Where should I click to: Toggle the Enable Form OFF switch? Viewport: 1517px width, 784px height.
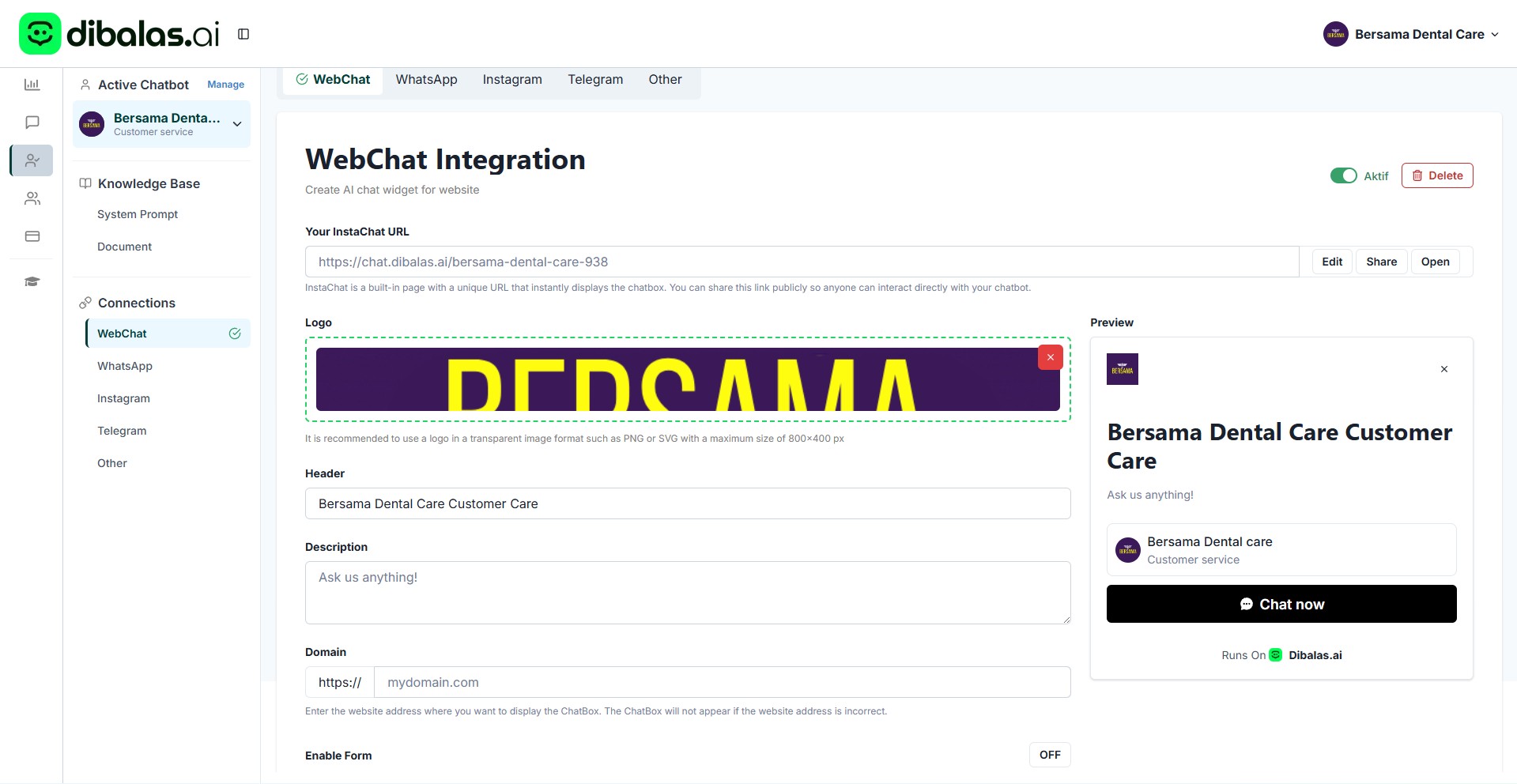[1049, 755]
